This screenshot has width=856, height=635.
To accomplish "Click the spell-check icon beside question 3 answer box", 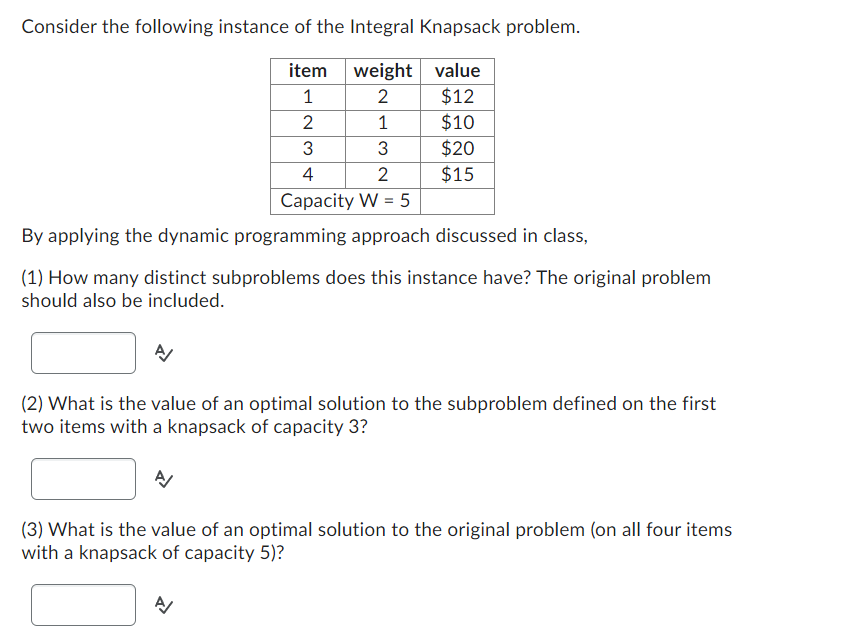I will tap(164, 605).
